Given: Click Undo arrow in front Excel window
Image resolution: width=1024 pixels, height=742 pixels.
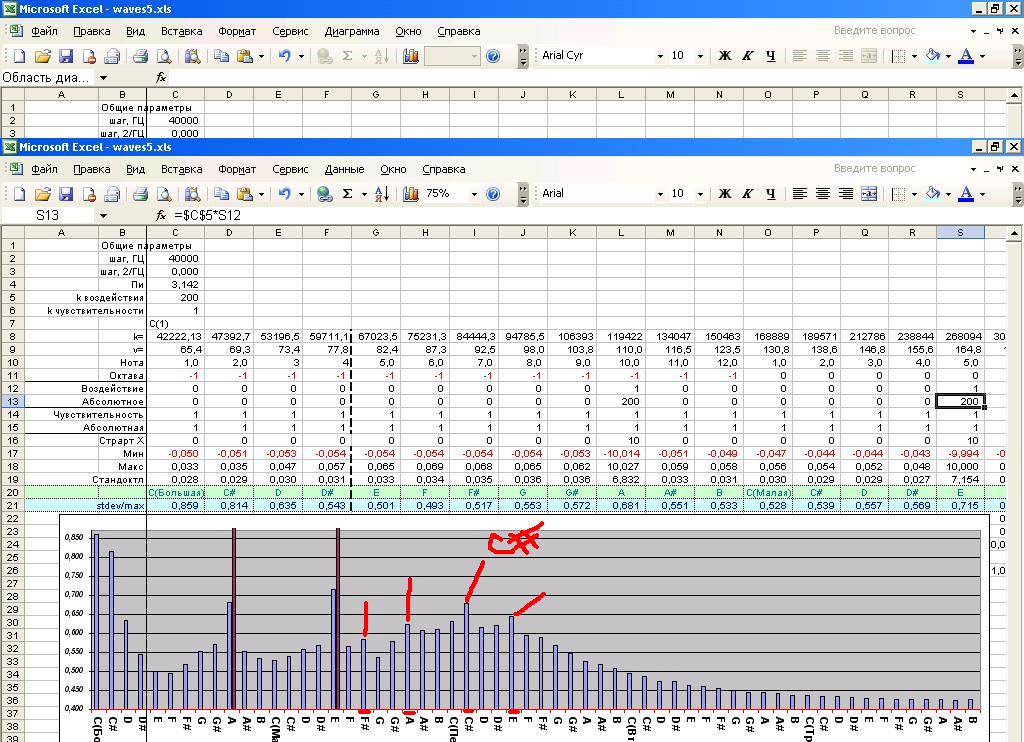Looking at the screenshot, I should [285, 194].
